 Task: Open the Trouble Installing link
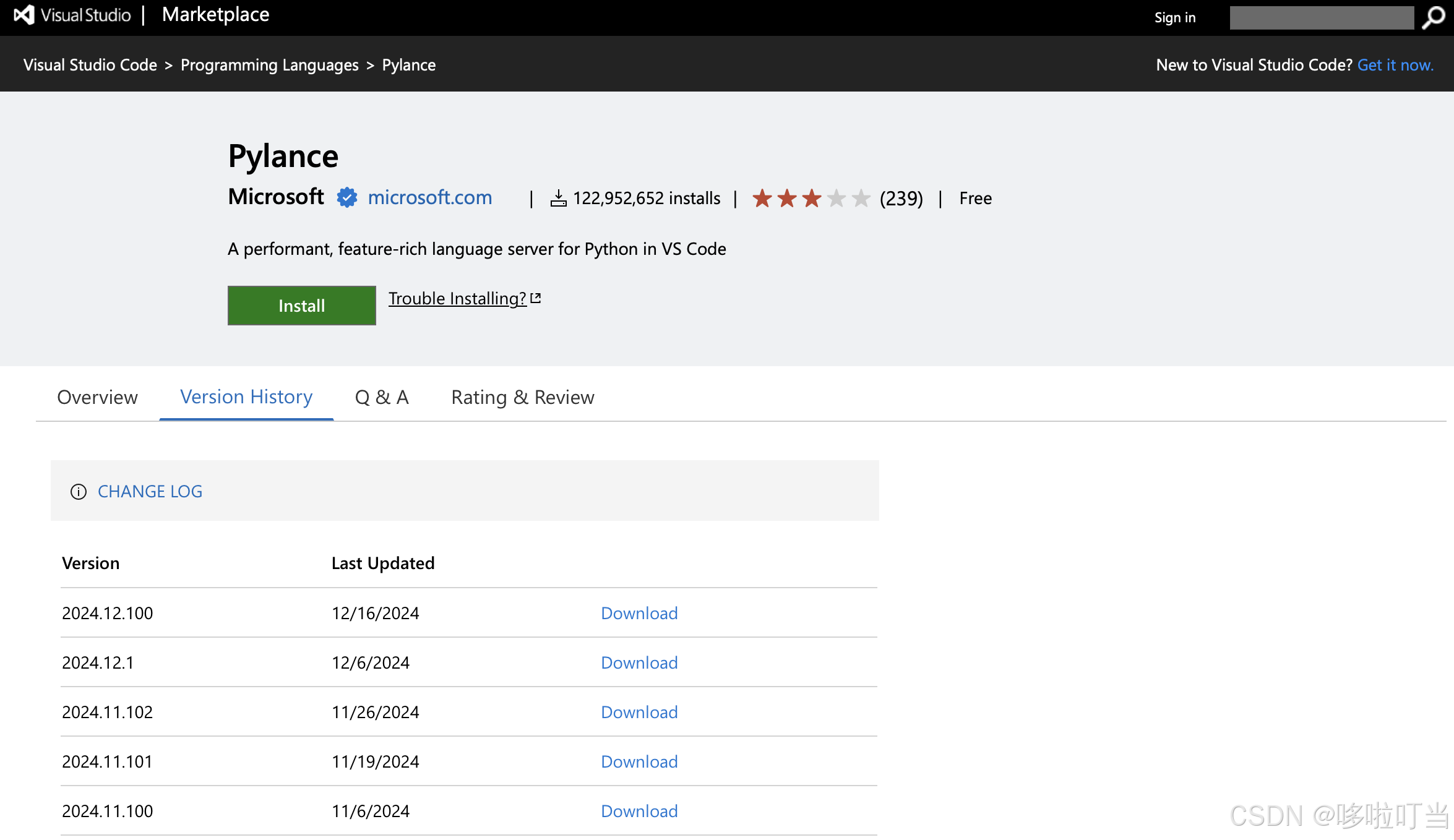[457, 299]
